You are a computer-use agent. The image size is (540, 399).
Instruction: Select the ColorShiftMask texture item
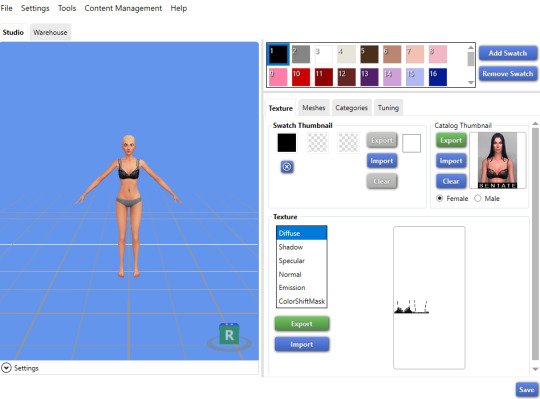pos(301,301)
